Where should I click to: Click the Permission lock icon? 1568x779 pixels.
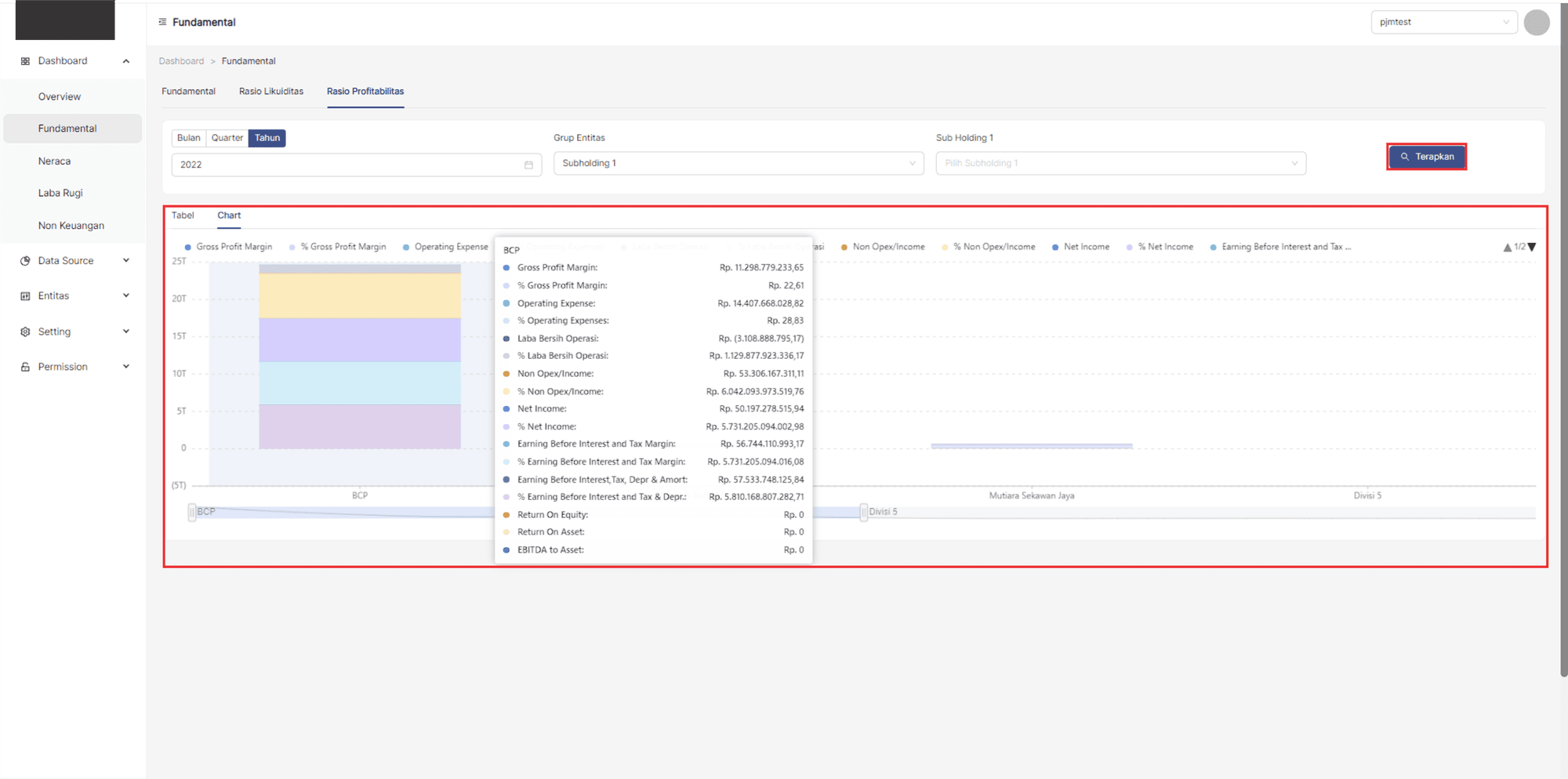(25, 367)
